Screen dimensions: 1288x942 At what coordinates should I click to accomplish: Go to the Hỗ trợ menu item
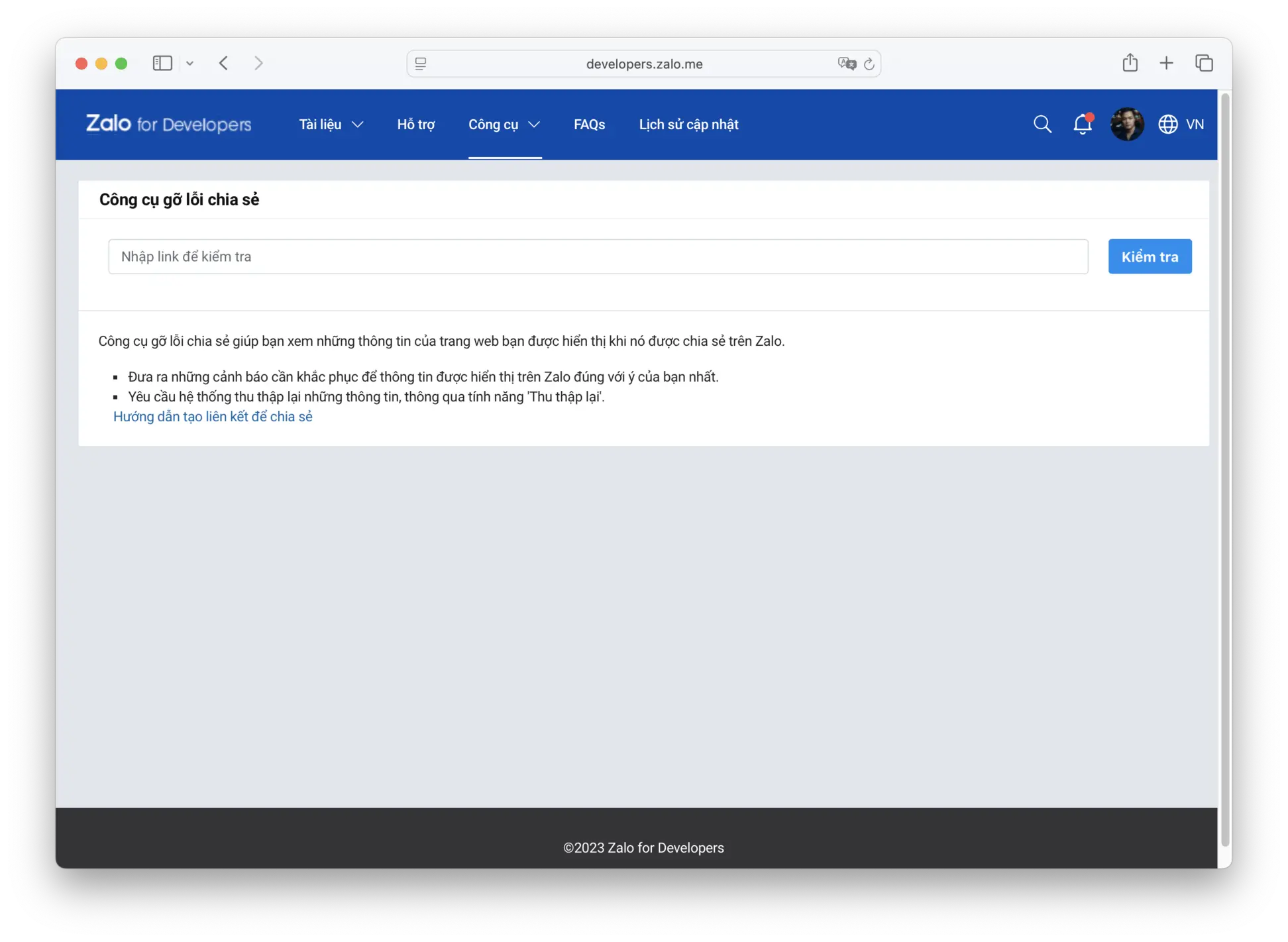(415, 125)
